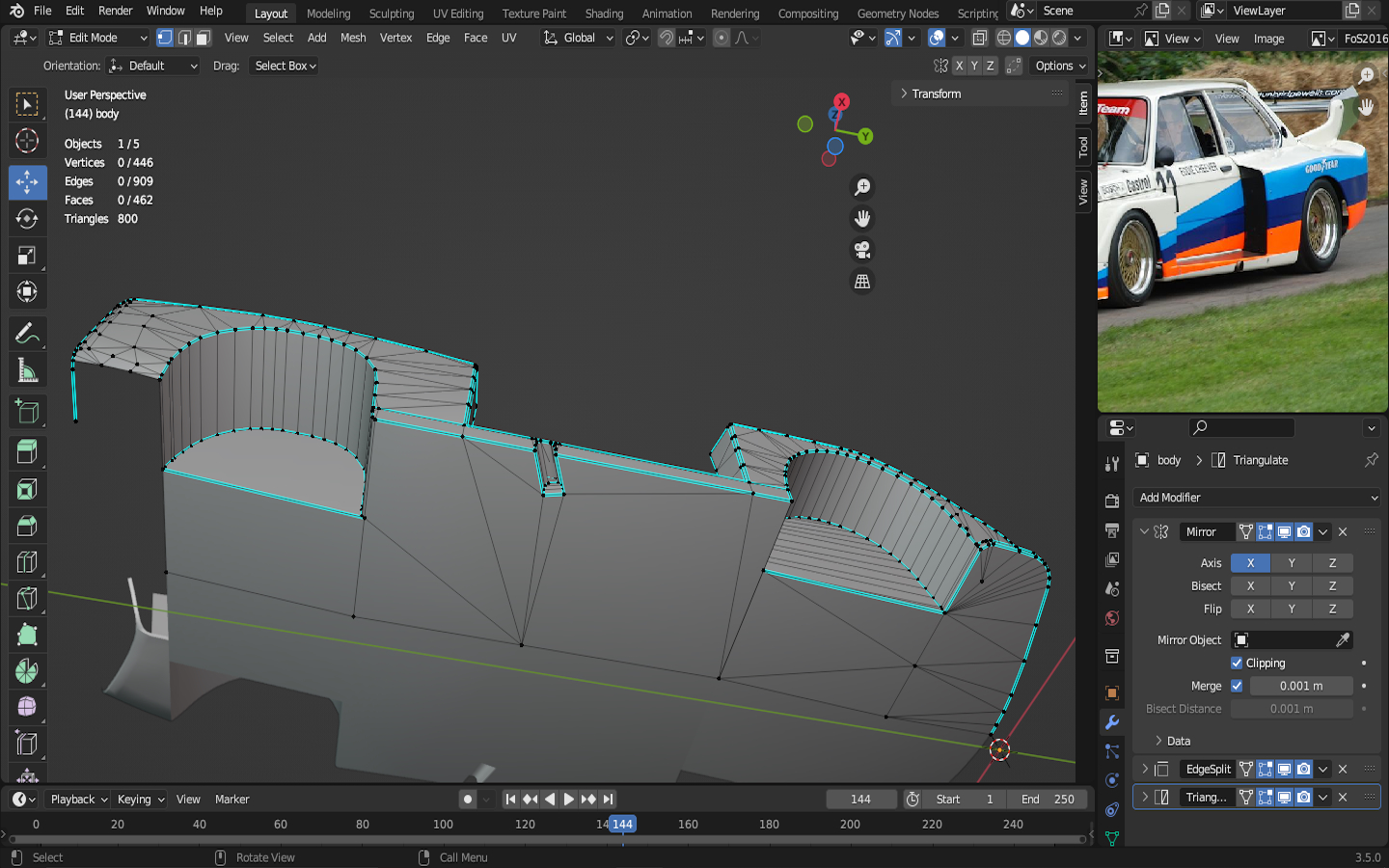1389x868 pixels.
Task: Open the Add Modifier dropdown
Action: click(1258, 498)
